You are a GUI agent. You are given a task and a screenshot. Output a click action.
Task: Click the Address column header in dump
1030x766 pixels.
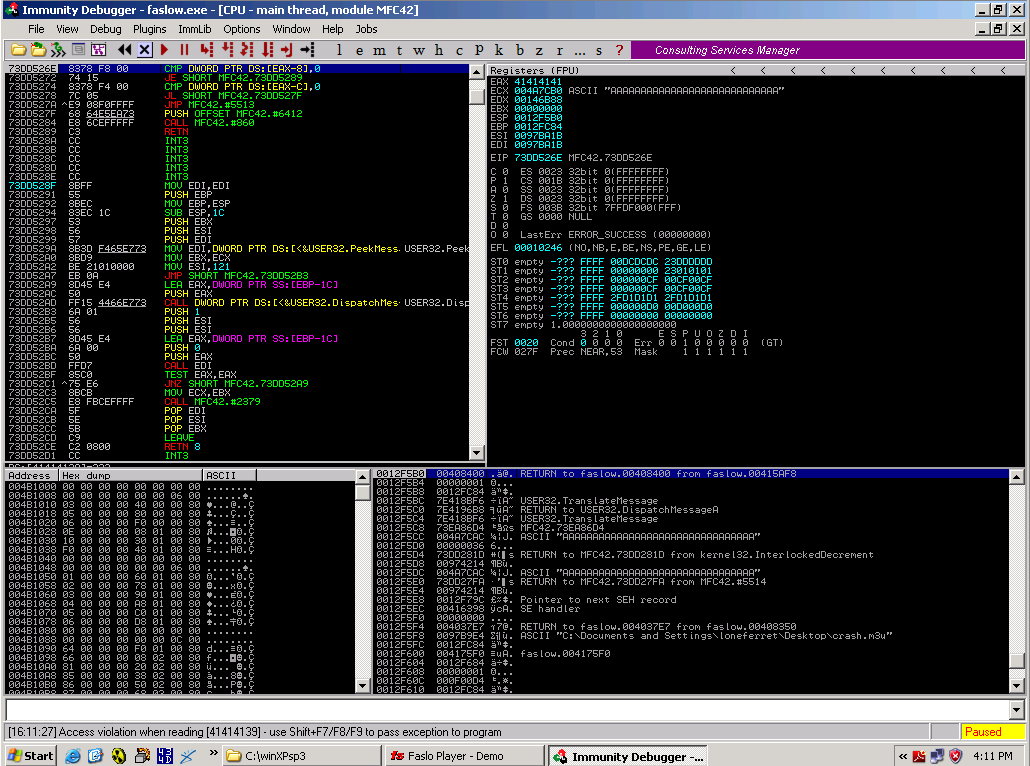[x=32, y=475]
